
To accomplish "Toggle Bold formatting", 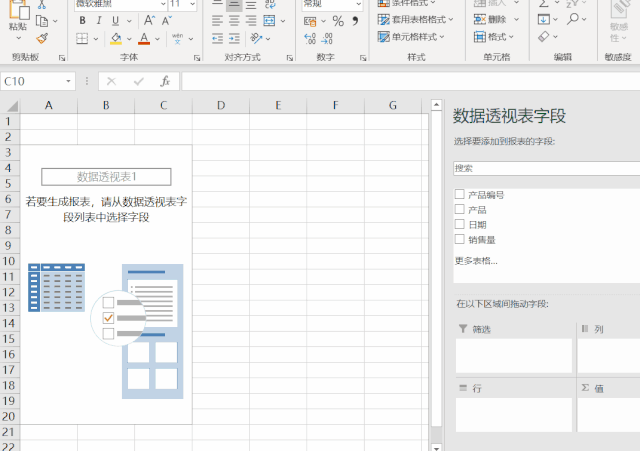I will click(82, 20).
